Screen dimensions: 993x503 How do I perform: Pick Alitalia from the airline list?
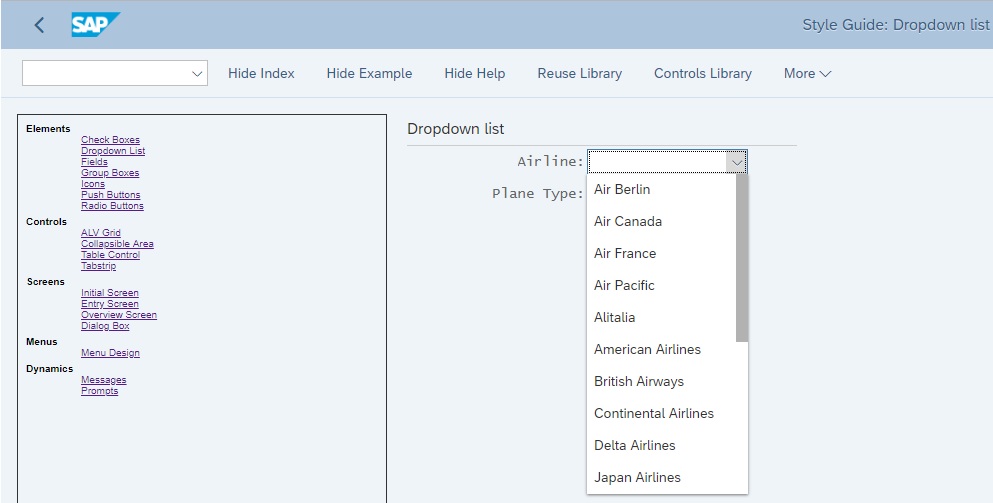(x=662, y=317)
